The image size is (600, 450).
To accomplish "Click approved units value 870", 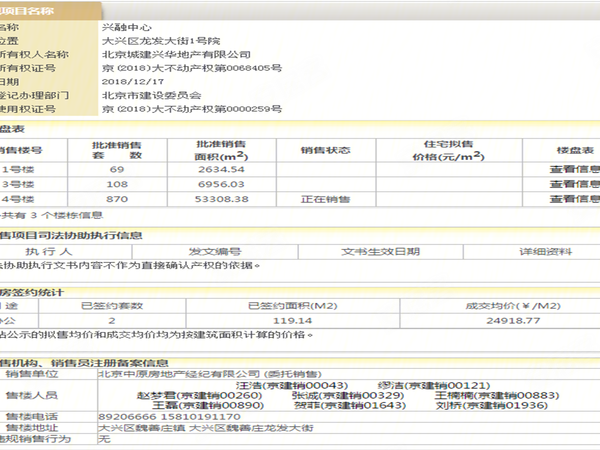I will click(x=117, y=199).
